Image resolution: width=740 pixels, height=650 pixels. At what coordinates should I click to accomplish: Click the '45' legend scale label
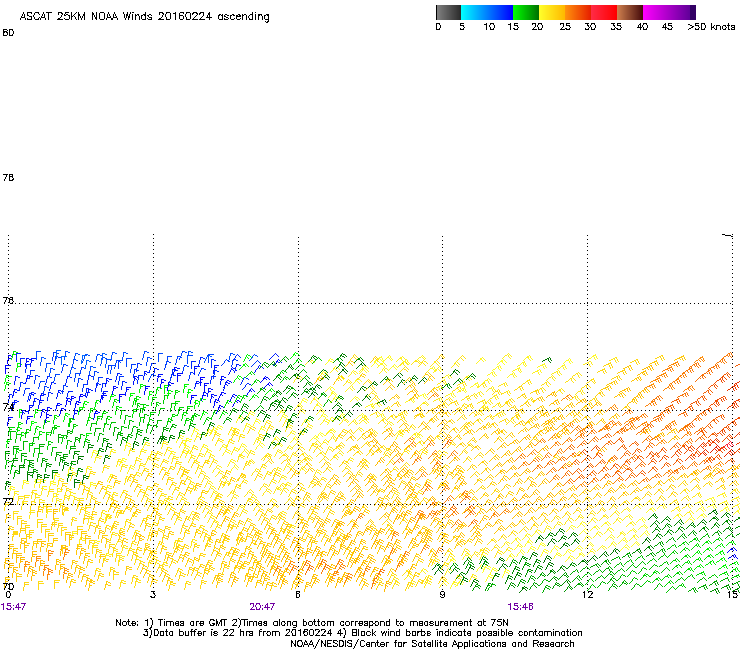click(x=667, y=27)
